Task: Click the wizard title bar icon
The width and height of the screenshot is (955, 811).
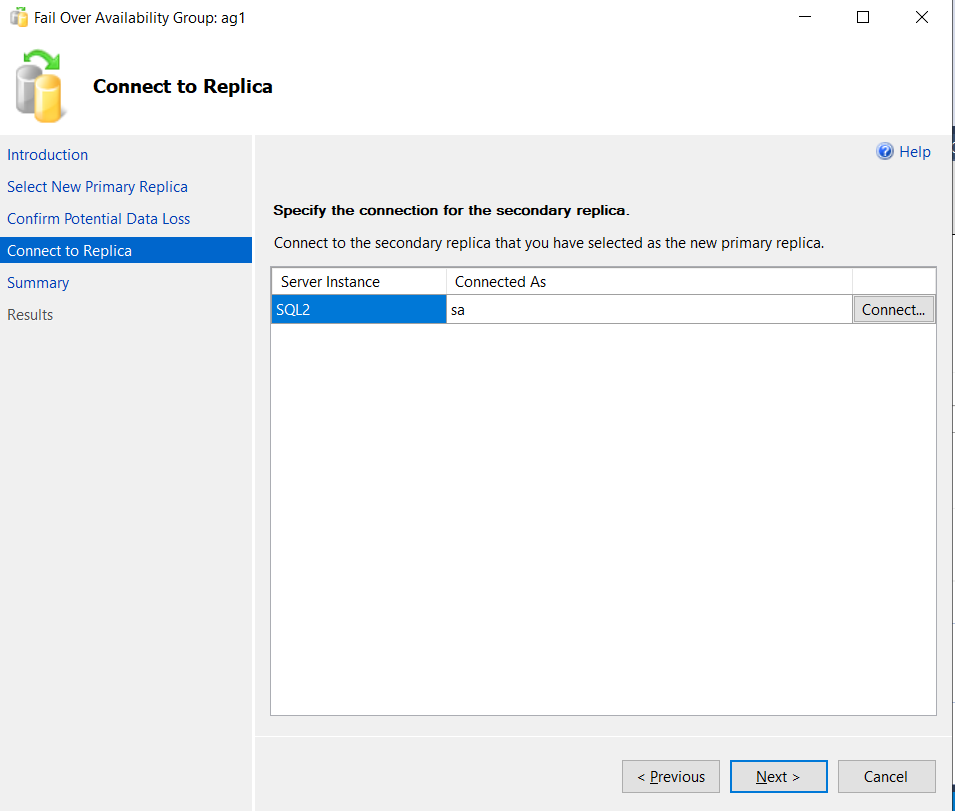Action: coord(19,17)
